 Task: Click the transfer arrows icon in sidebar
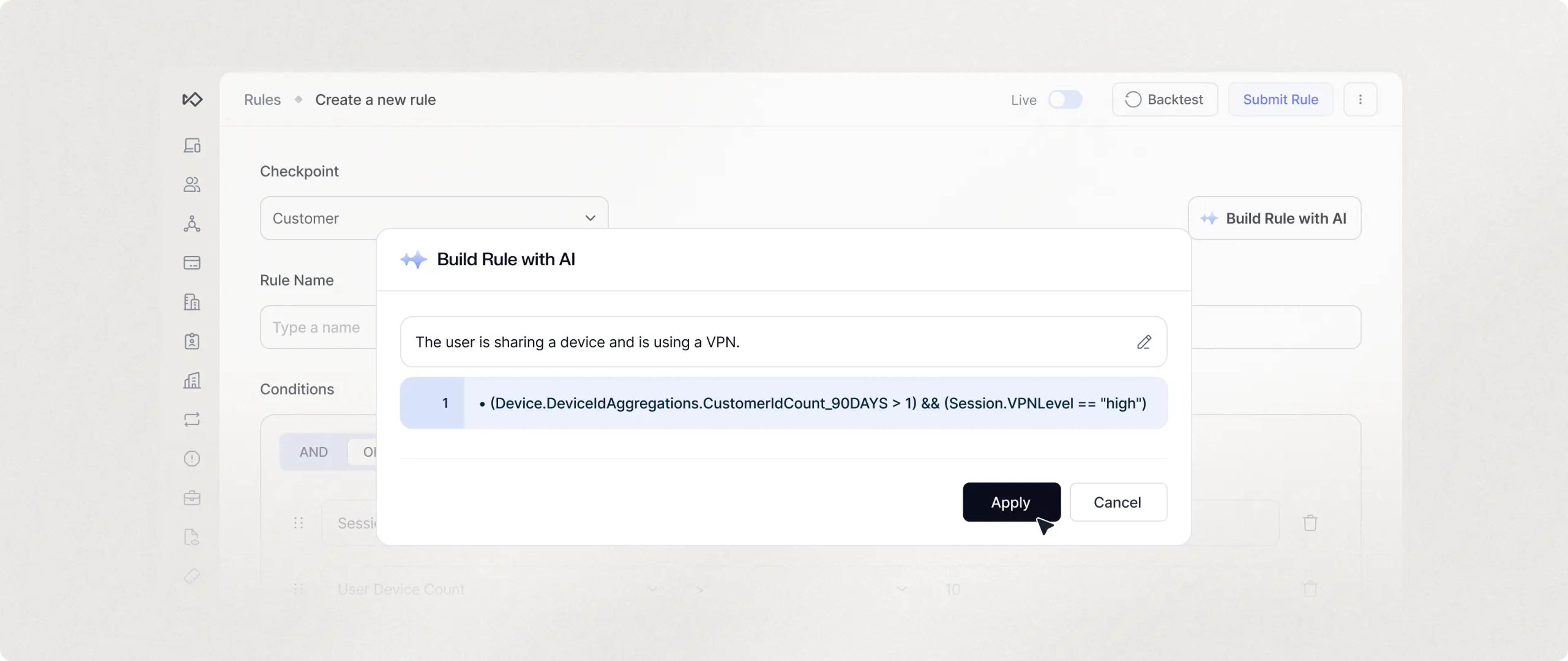pyautogui.click(x=192, y=419)
